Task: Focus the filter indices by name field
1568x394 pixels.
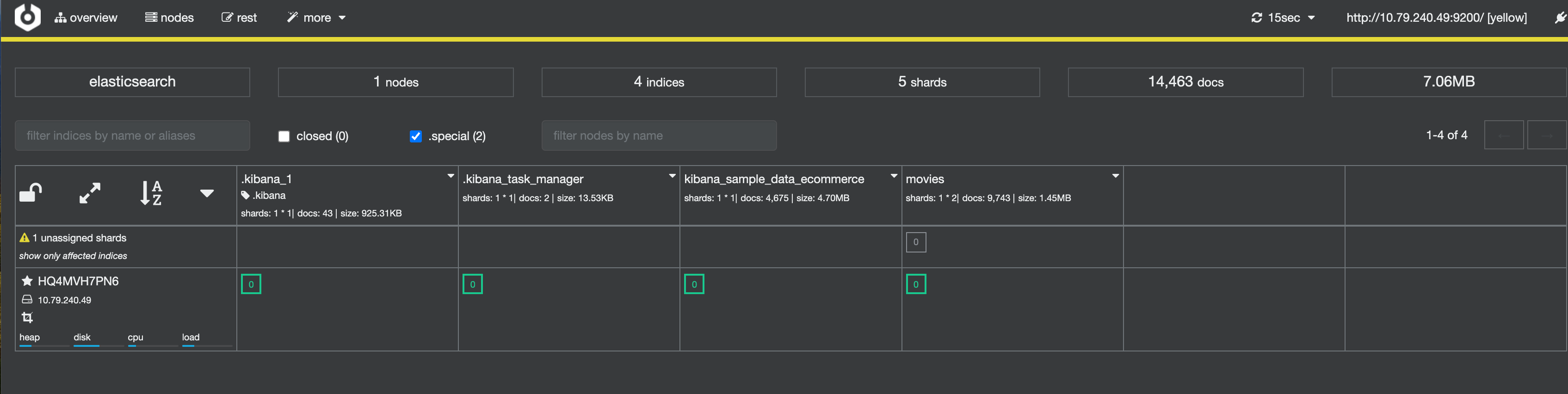Action: coord(132,135)
